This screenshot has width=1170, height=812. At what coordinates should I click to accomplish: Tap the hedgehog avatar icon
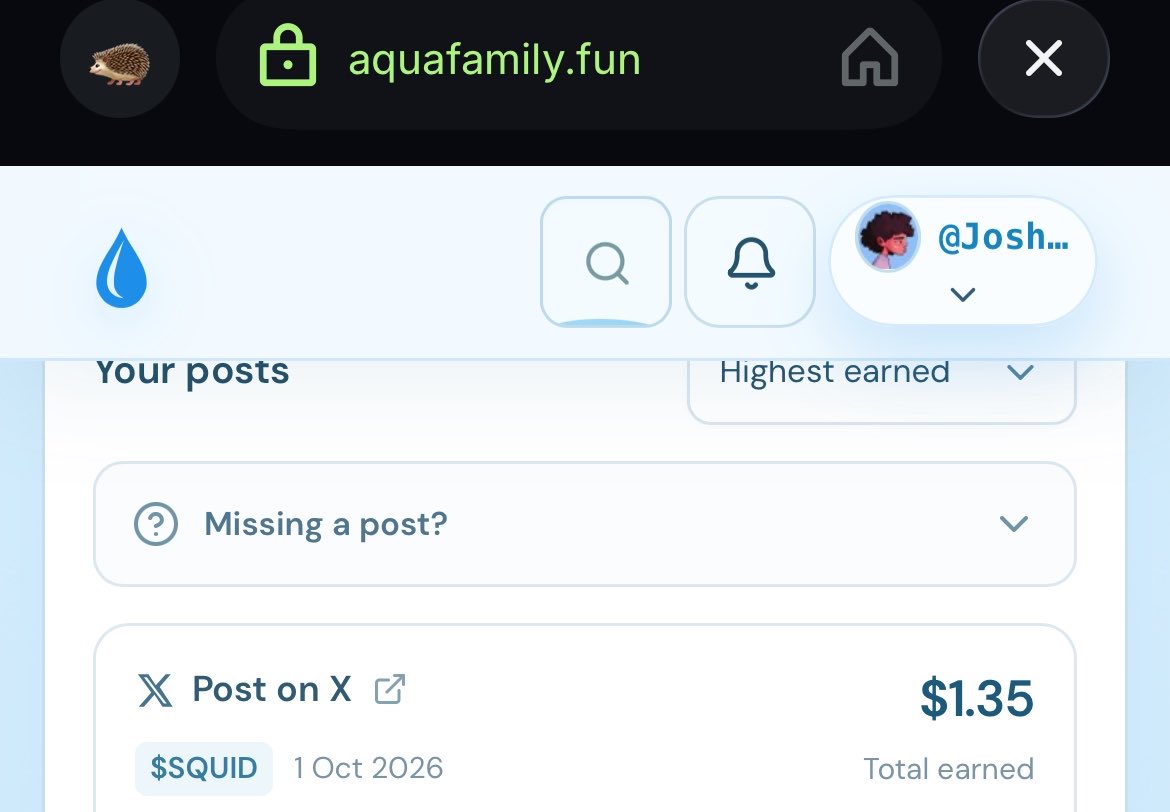(x=119, y=59)
